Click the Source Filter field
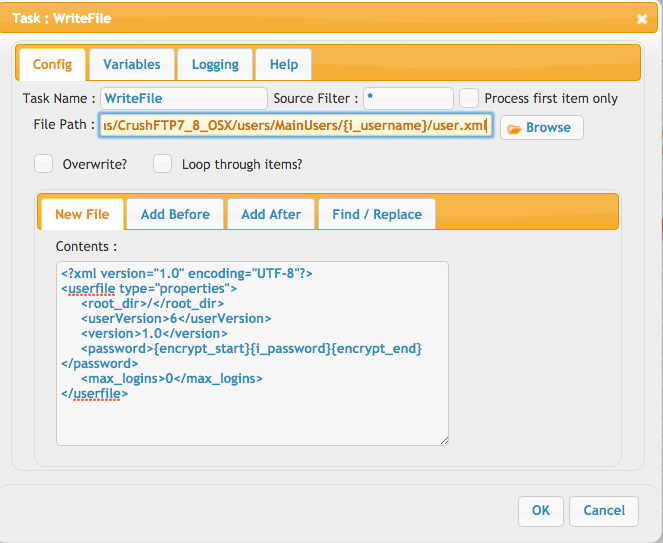663x543 pixels. click(x=408, y=99)
